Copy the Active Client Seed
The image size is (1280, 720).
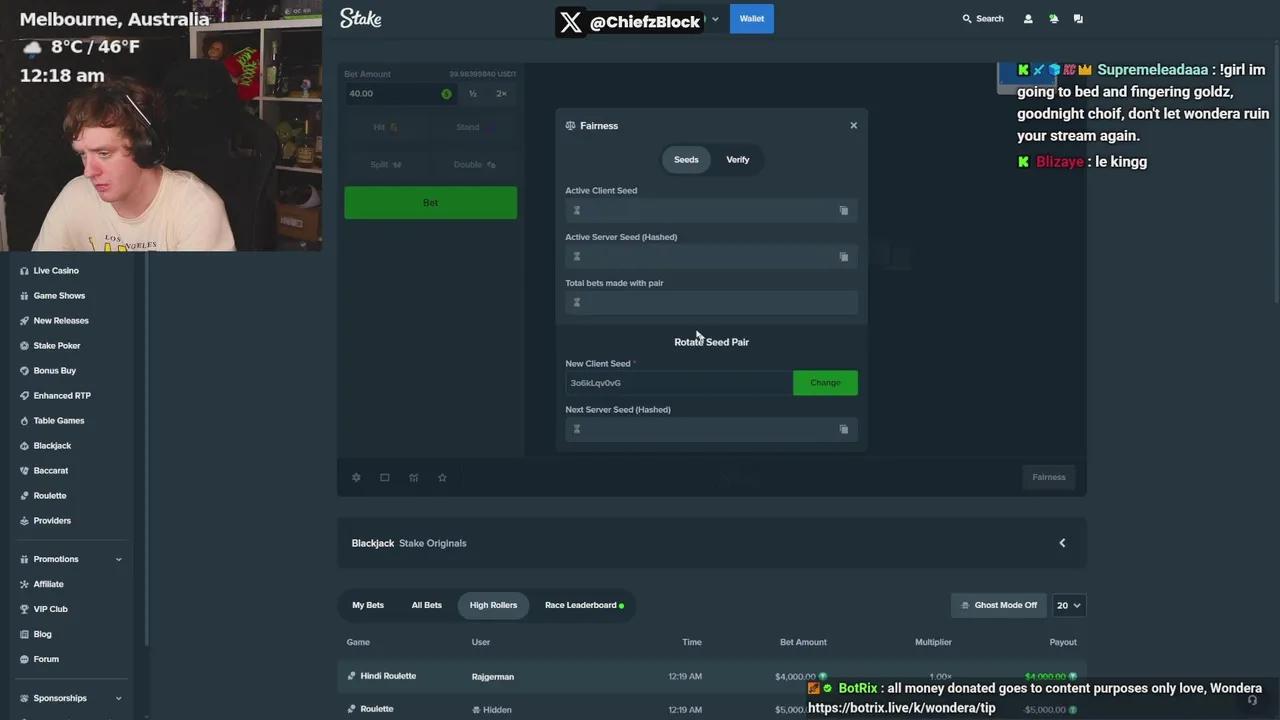point(843,211)
